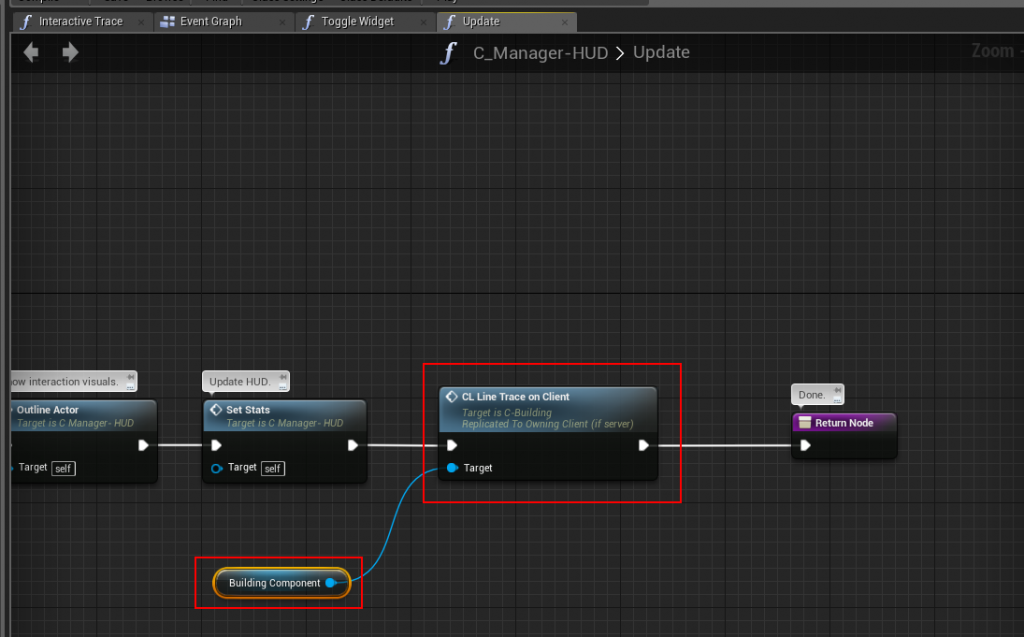
Task: Click Outline Actor execution output pin
Action: tap(143, 445)
